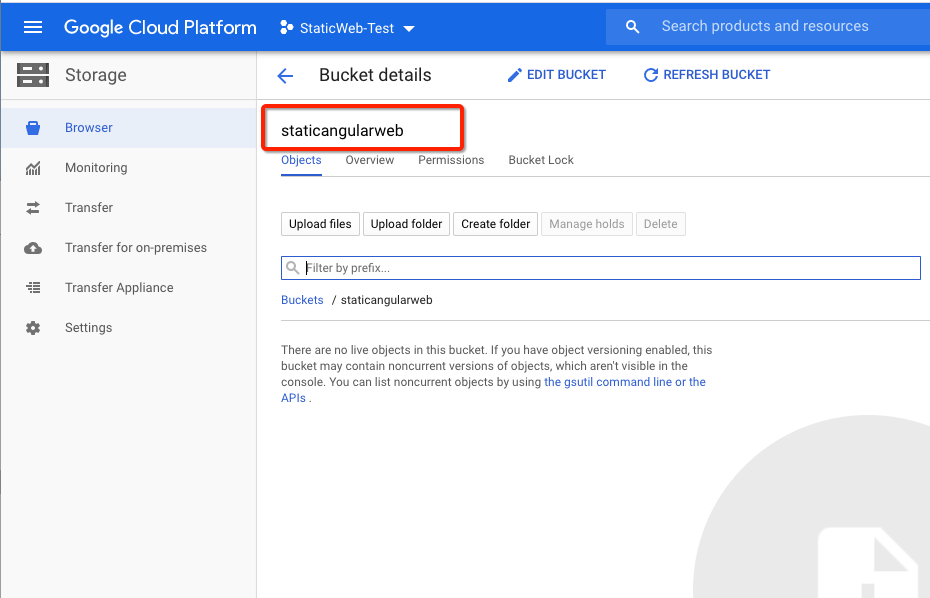Click the Transfer Appliance list icon
This screenshot has height=598, width=930.
point(33,288)
